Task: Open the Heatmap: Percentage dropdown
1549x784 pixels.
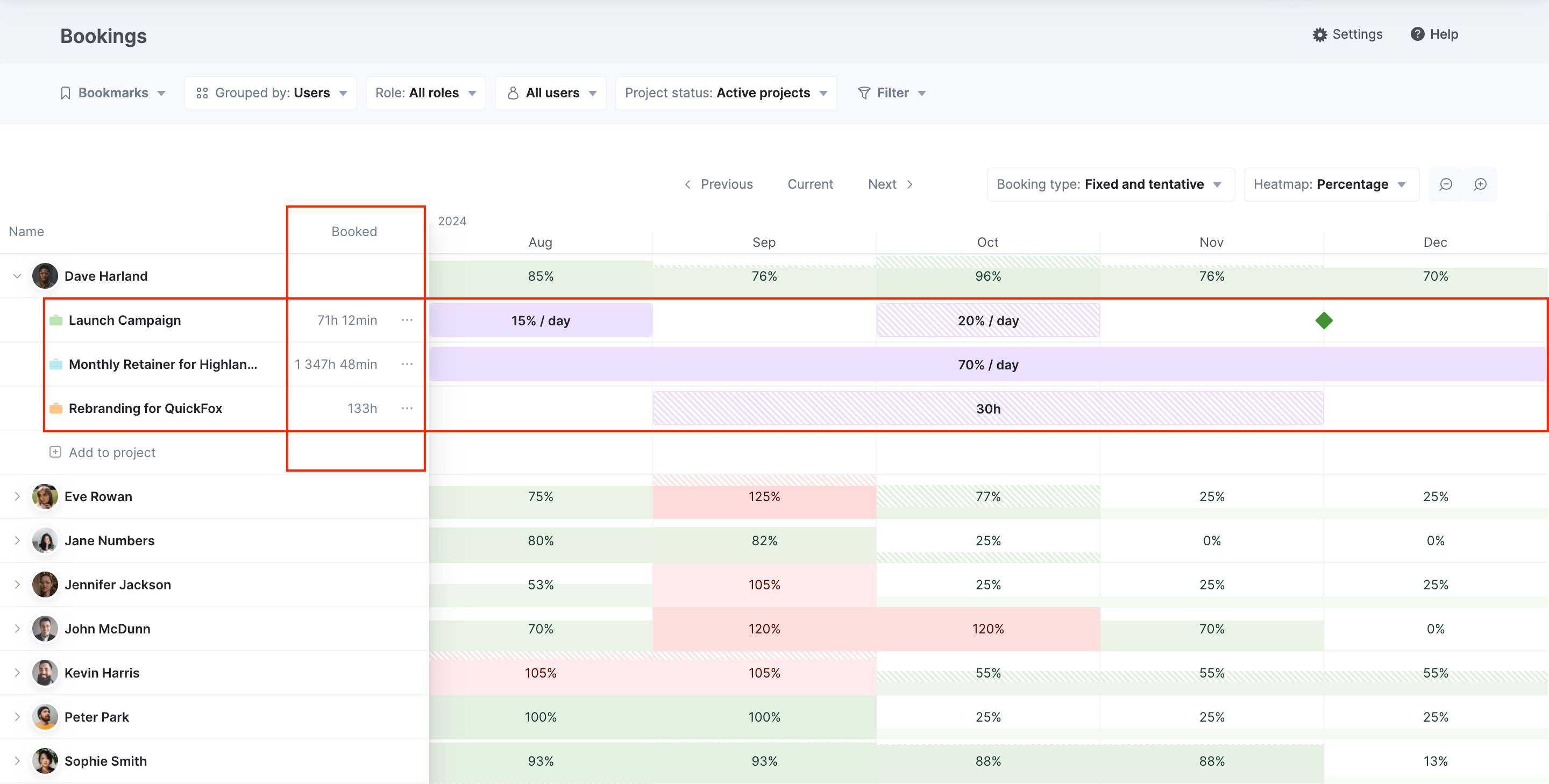Action: (1330, 184)
